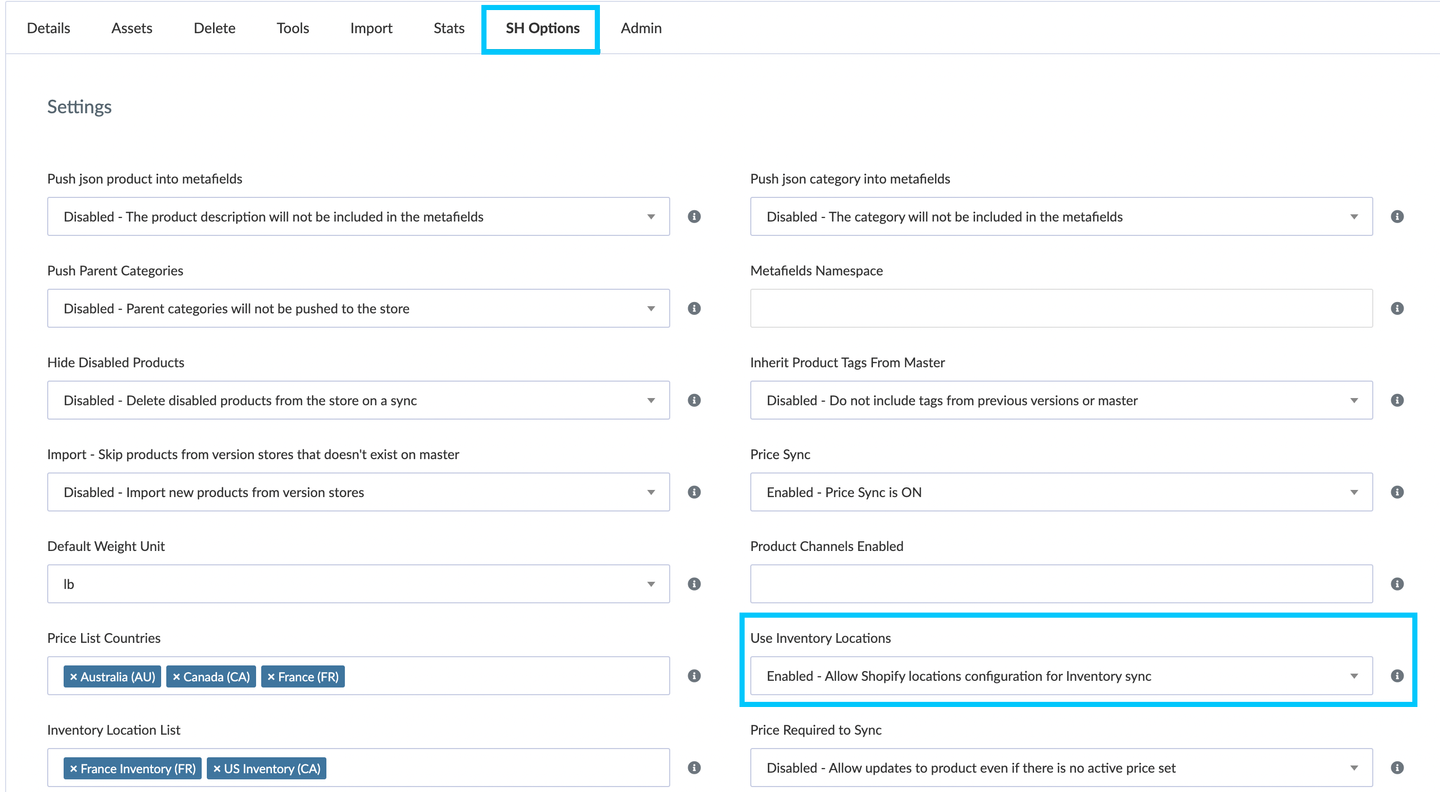Select the Stats tab

[x=448, y=28]
